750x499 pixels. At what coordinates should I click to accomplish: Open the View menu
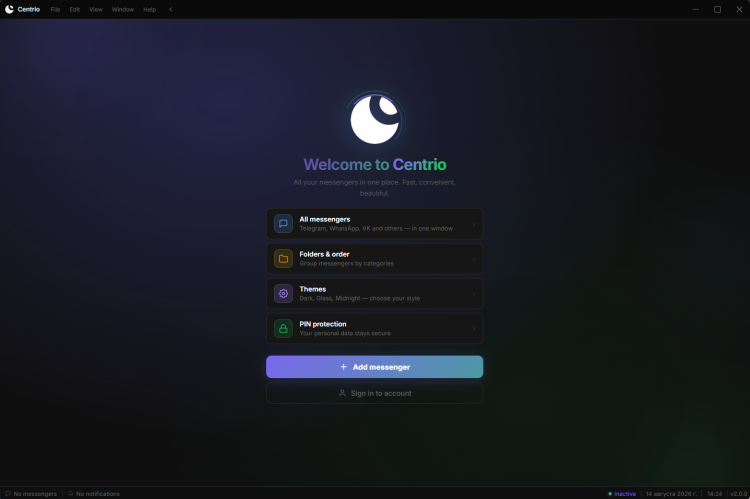click(96, 10)
